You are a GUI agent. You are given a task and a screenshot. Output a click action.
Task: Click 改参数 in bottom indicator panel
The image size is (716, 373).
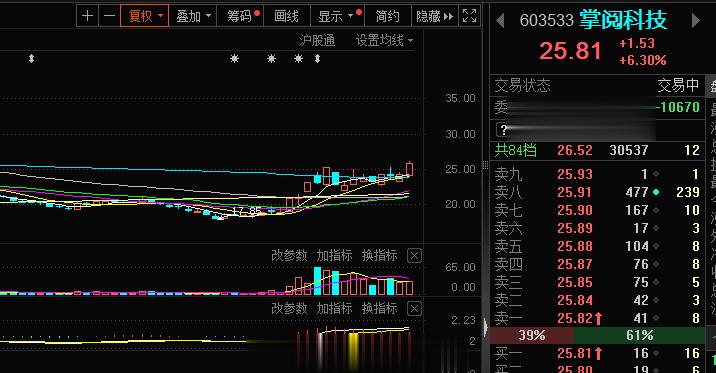click(x=289, y=308)
